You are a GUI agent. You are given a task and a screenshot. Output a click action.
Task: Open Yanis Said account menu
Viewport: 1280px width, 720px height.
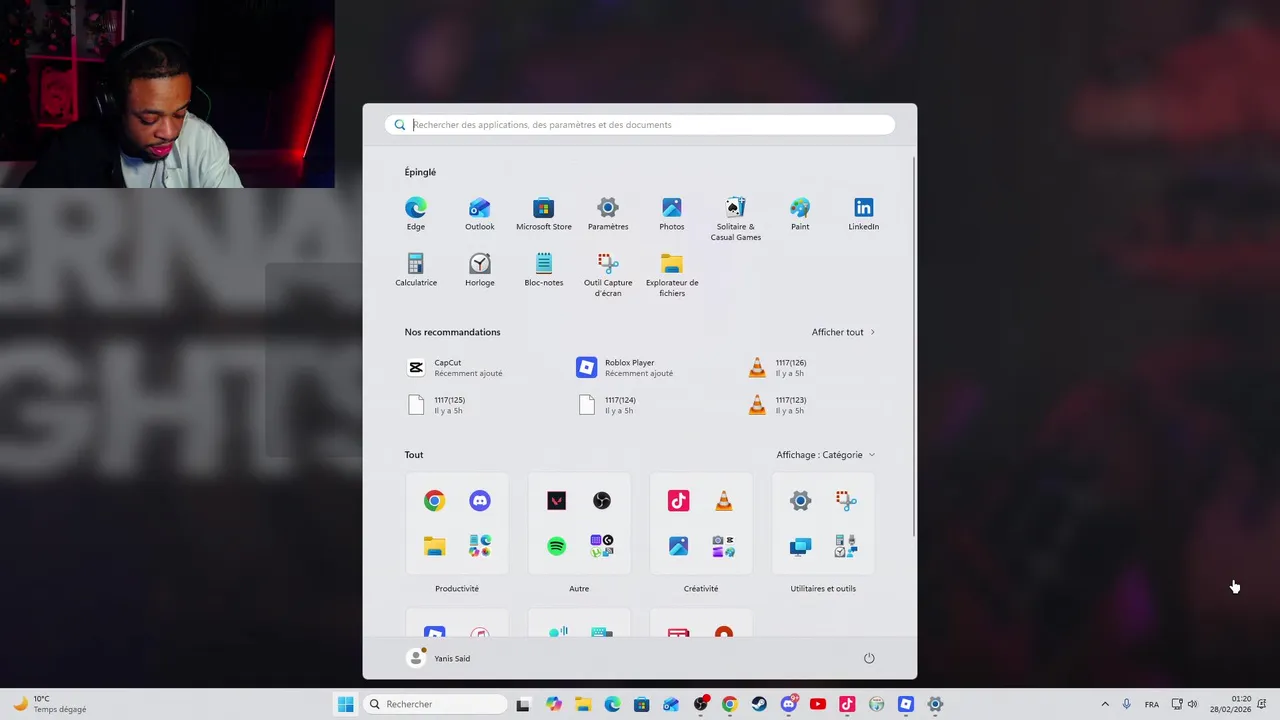tap(439, 658)
